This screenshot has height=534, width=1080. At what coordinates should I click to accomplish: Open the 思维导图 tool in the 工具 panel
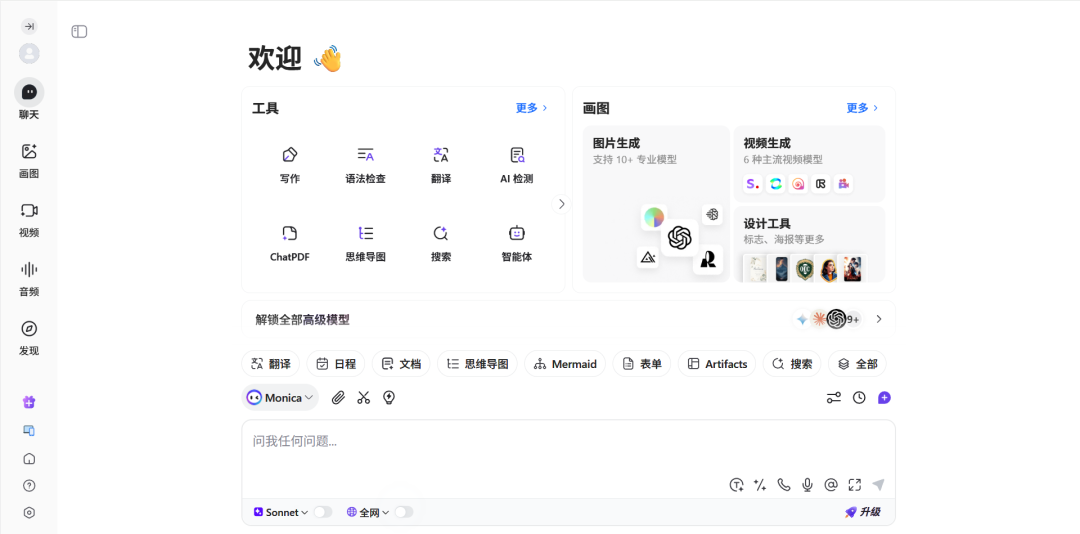tap(365, 243)
